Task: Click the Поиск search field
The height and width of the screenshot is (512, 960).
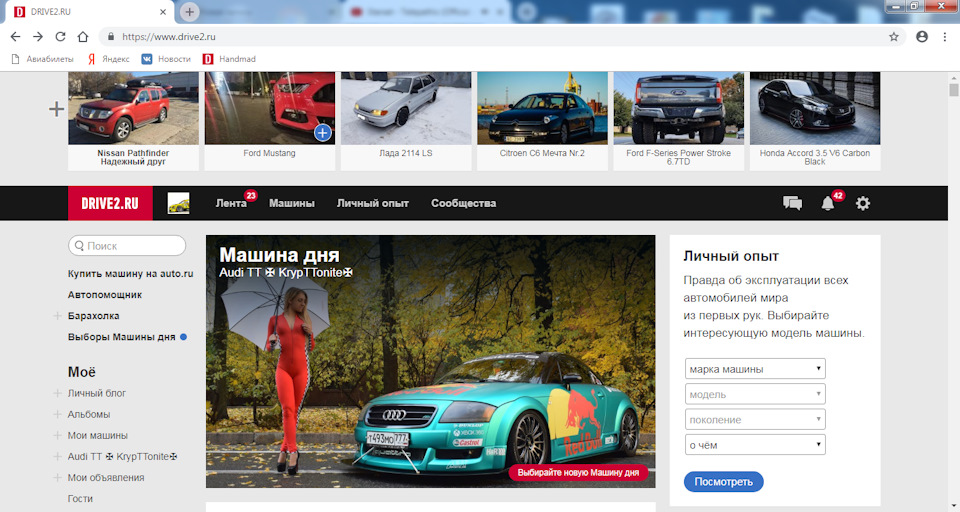Action: coord(127,246)
